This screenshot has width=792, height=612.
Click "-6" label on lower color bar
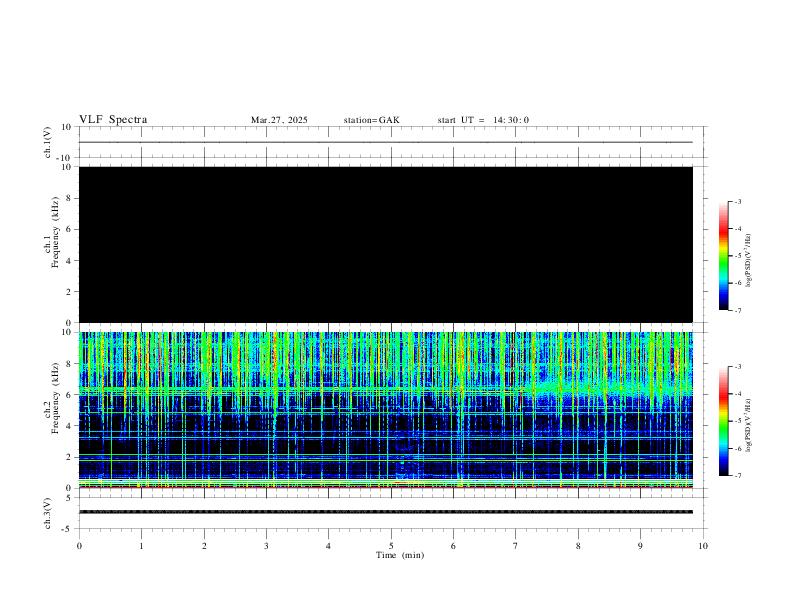737,448
